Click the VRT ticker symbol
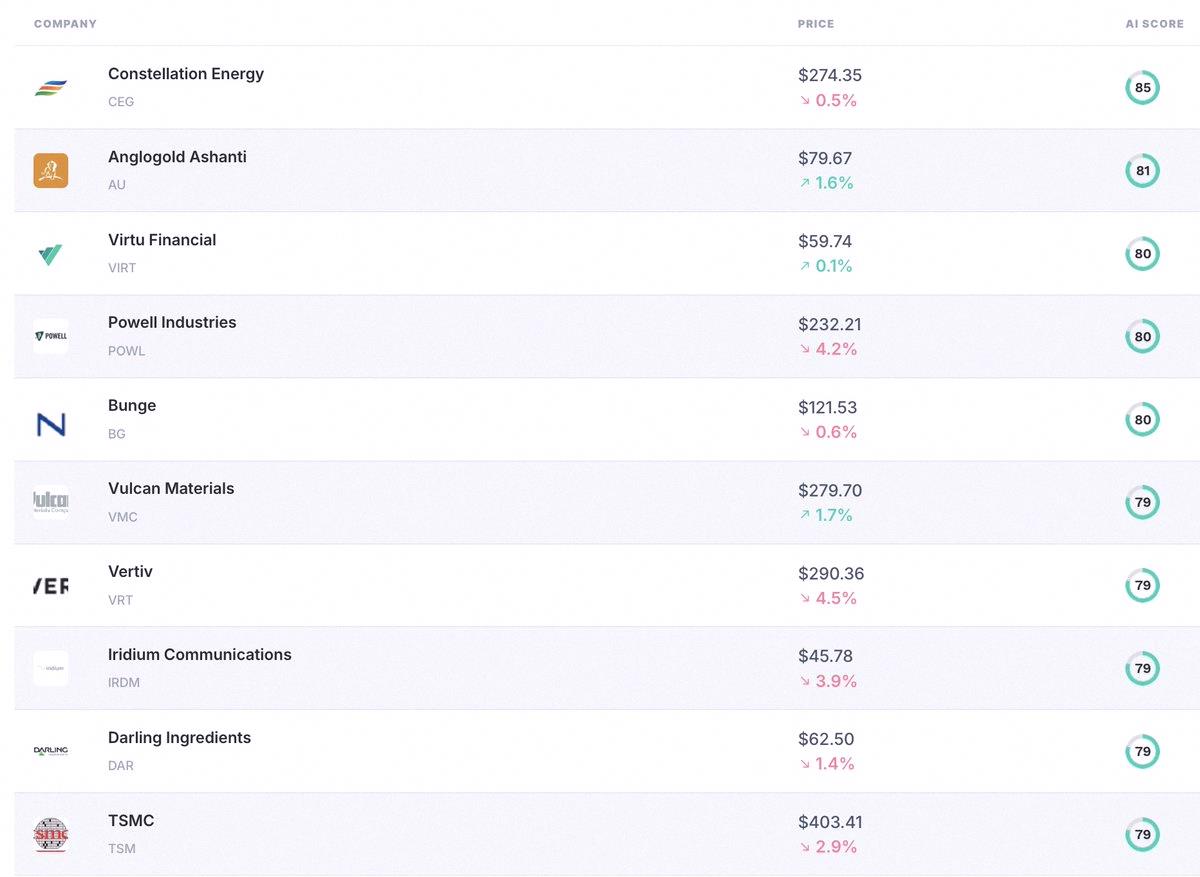Viewport: 1200px width, 877px height. (x=120, y=600)
